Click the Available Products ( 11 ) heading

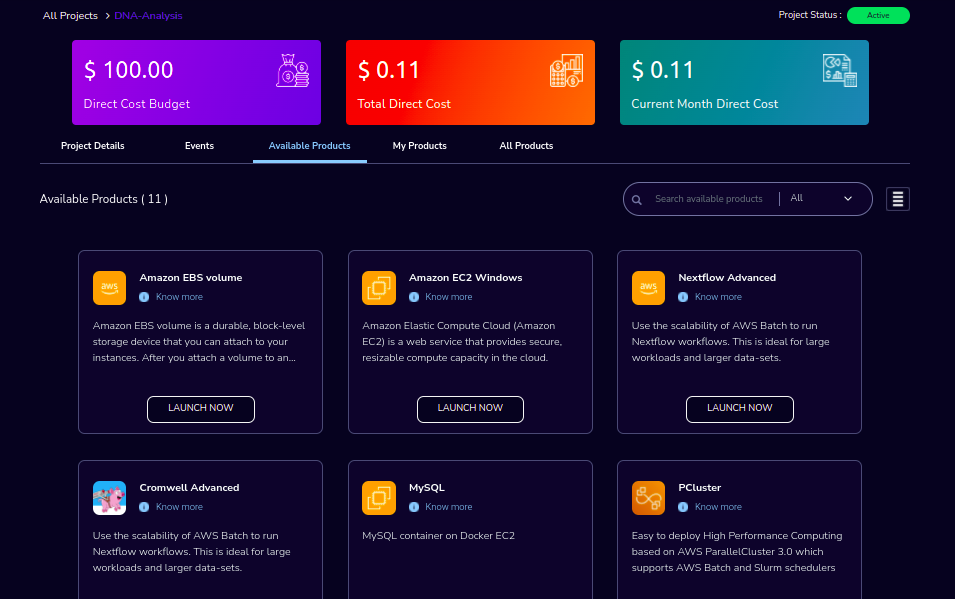click(104, 199)
